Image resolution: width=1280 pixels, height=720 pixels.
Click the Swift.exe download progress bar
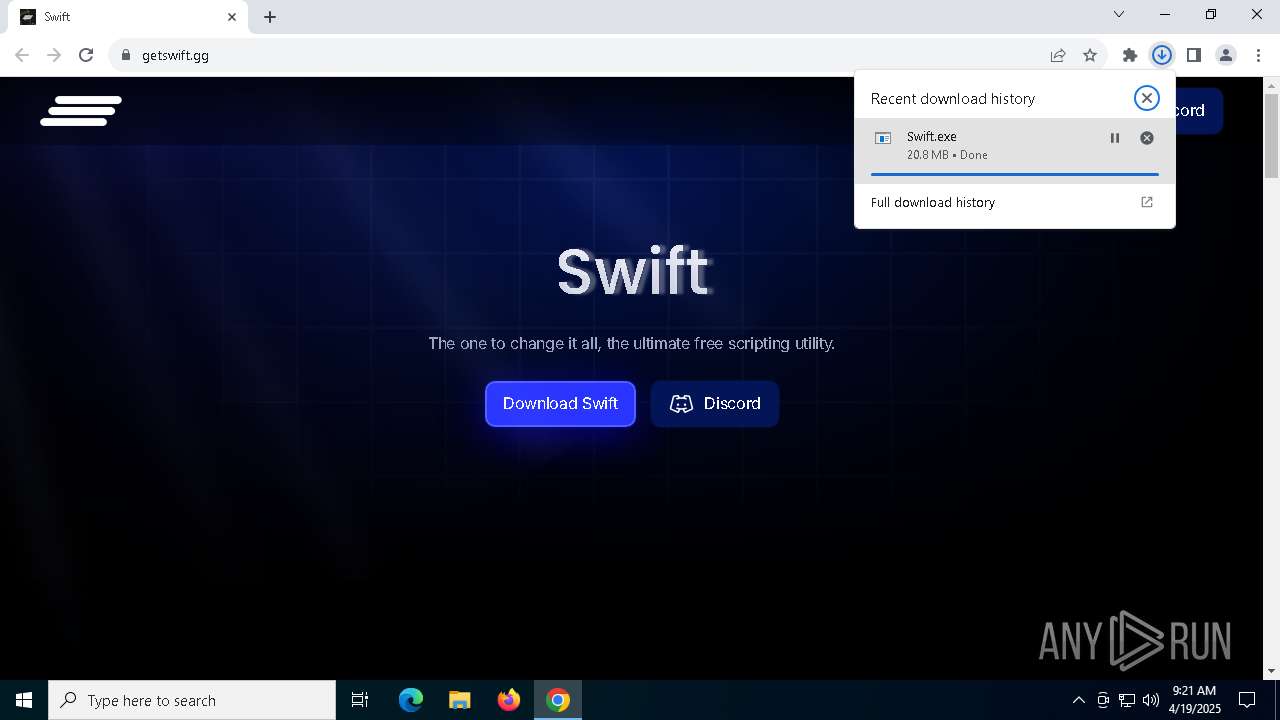coord(1014,174)
